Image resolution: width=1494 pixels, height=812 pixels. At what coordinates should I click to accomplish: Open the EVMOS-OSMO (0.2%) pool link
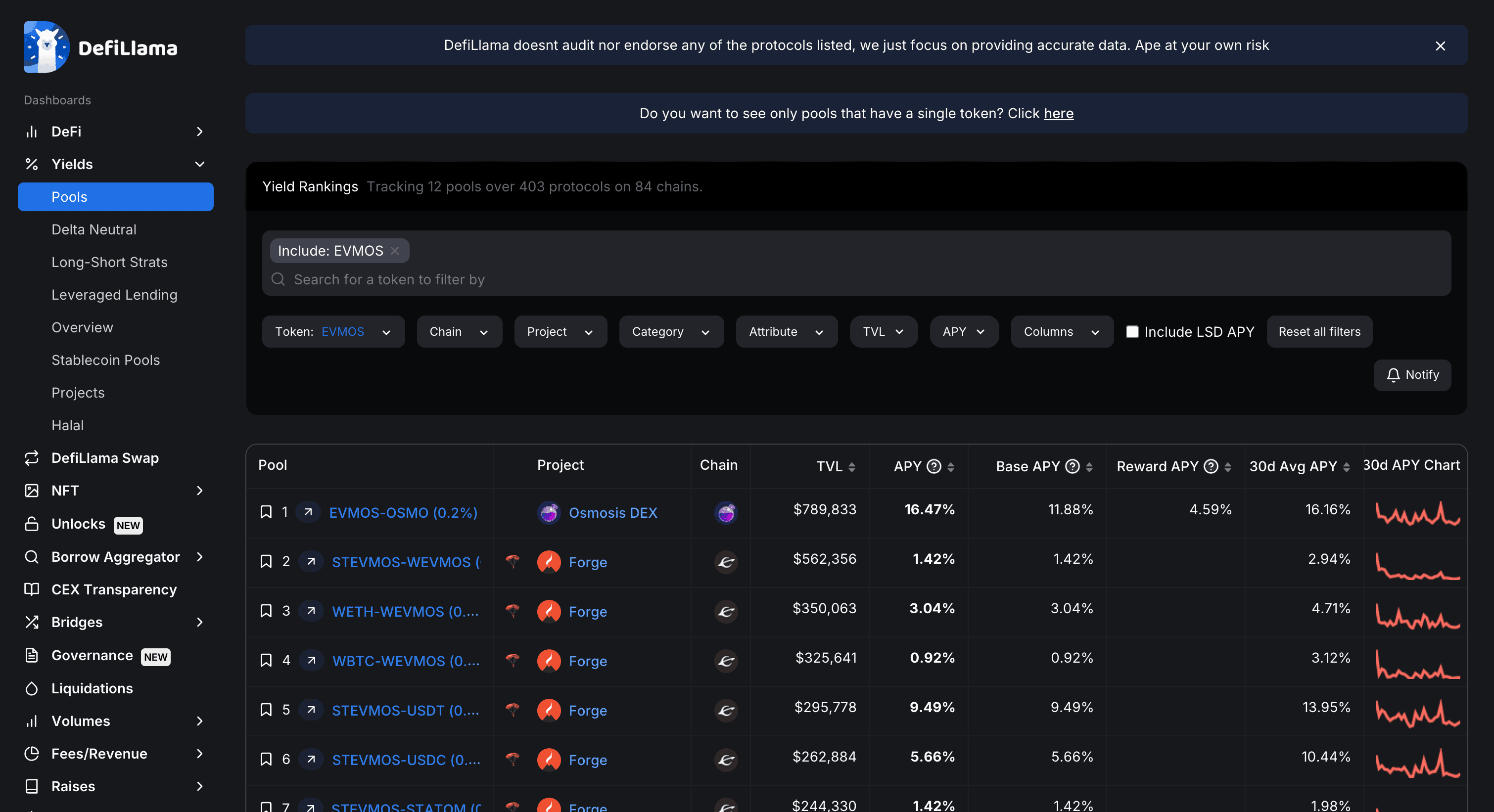click(403, 512)
